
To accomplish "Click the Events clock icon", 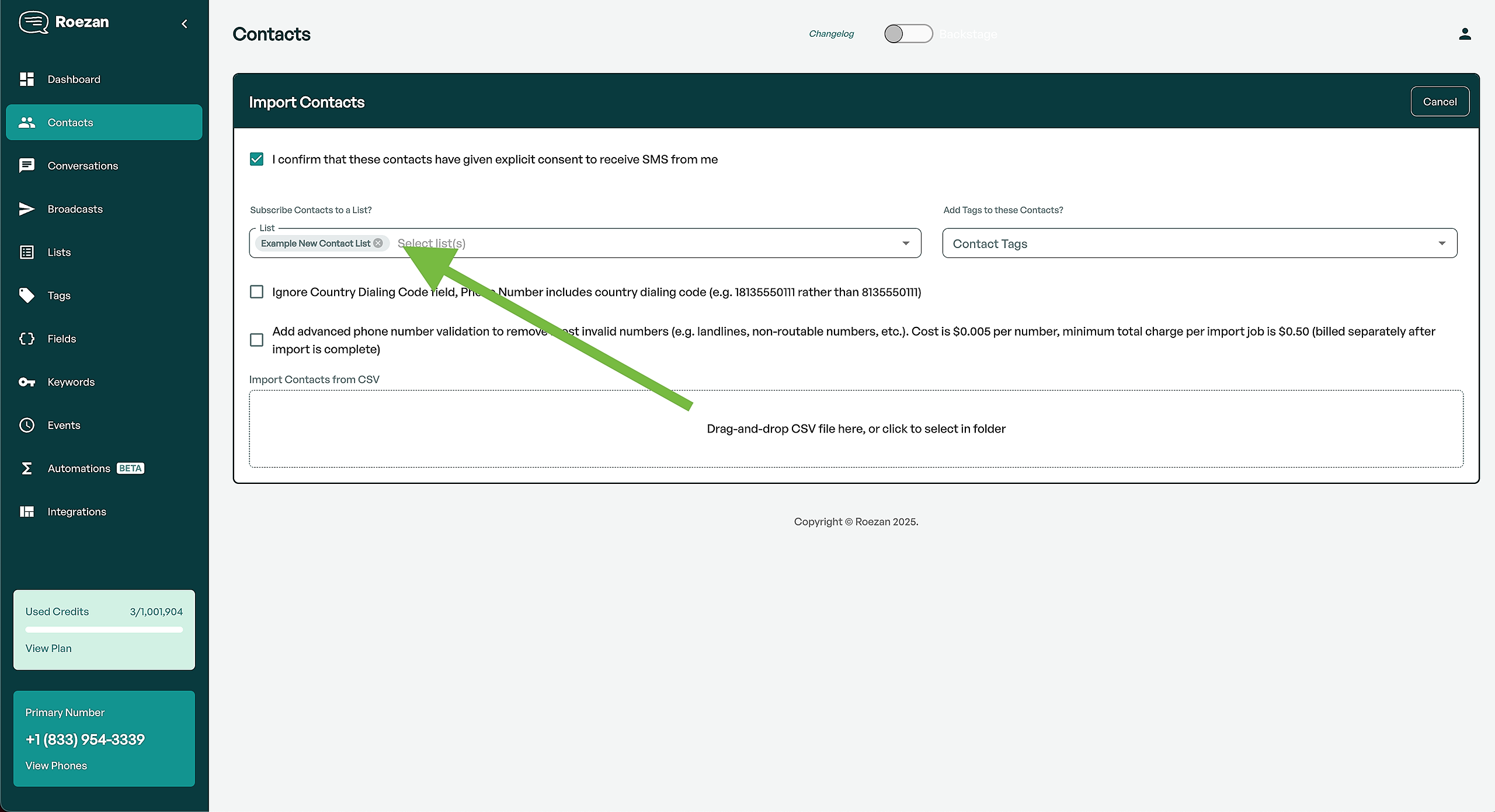I will 27,426.
